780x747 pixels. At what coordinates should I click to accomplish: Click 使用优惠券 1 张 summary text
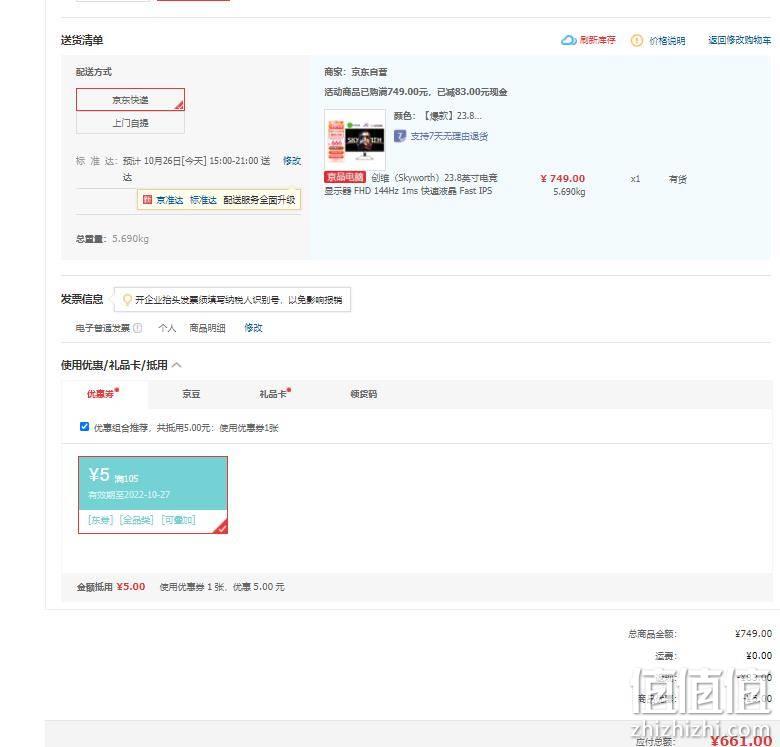point(222,587)
